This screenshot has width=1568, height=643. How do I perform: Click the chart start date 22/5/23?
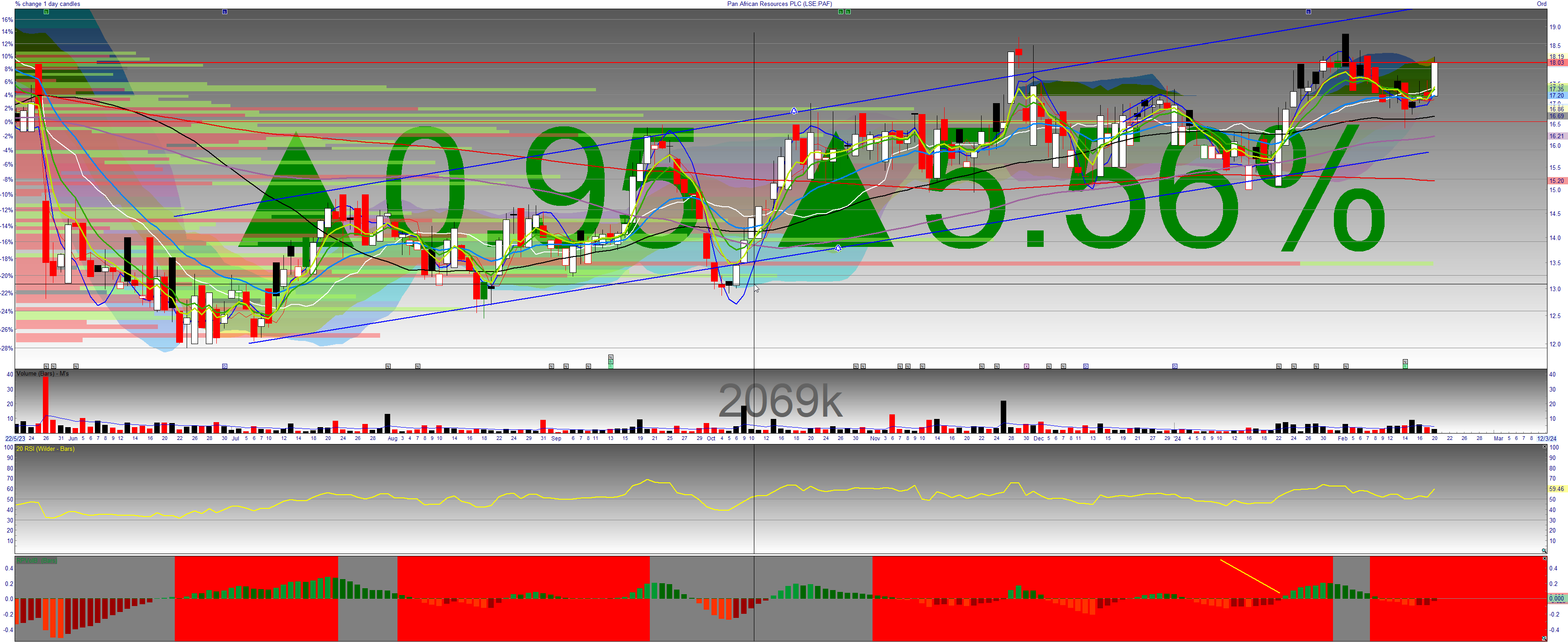(x=15, y=439)
